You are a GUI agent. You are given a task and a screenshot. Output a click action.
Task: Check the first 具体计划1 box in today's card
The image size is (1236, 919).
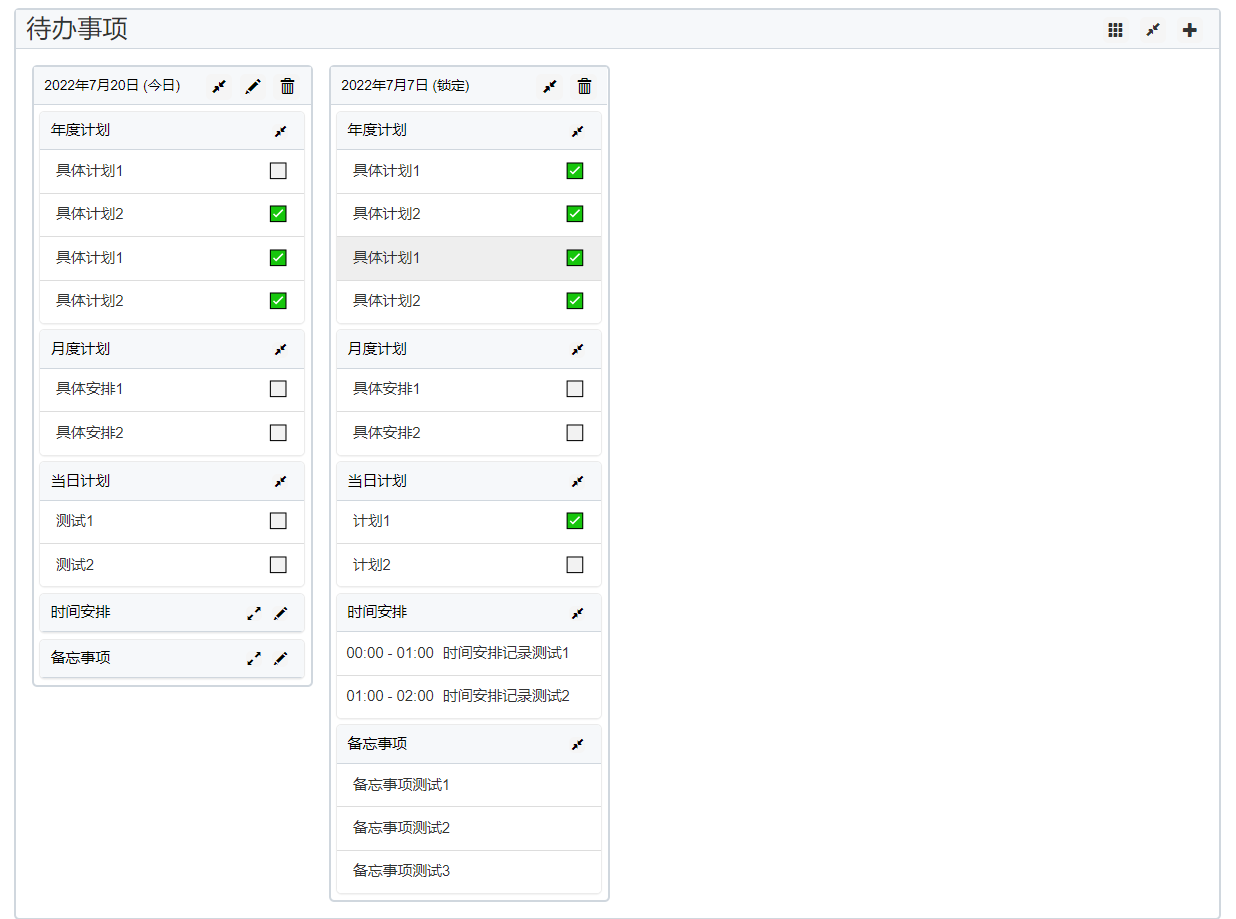pos(278,171)
